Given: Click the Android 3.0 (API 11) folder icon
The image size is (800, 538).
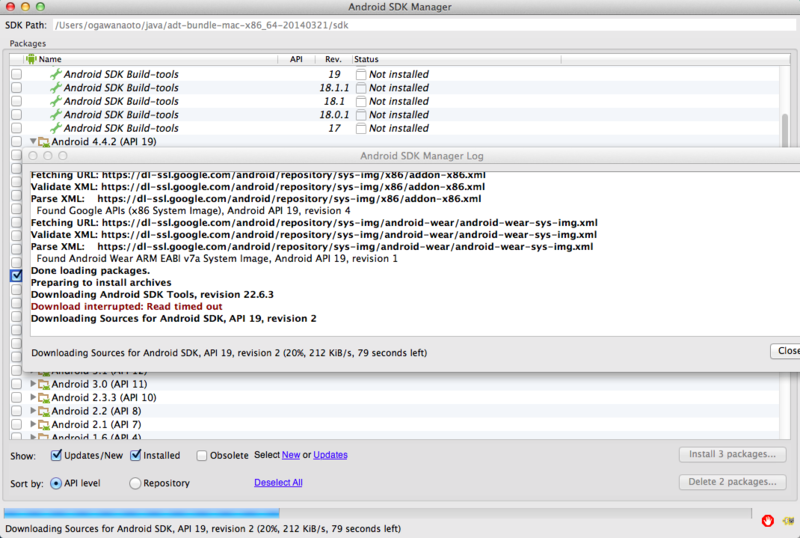Looking at the screenshot, I should (44, 384).
